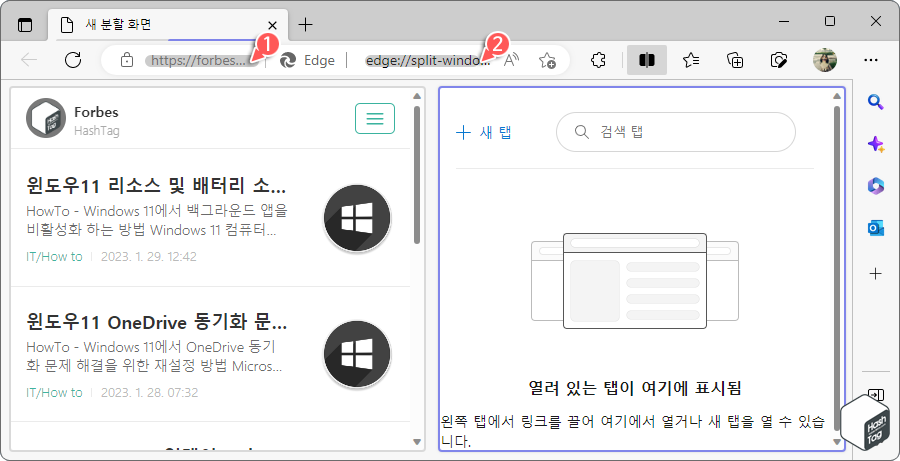
Task: Open '윈도우11 OneDrive 동기화' article
Action: pyautogui.click(x=156, y=323)
